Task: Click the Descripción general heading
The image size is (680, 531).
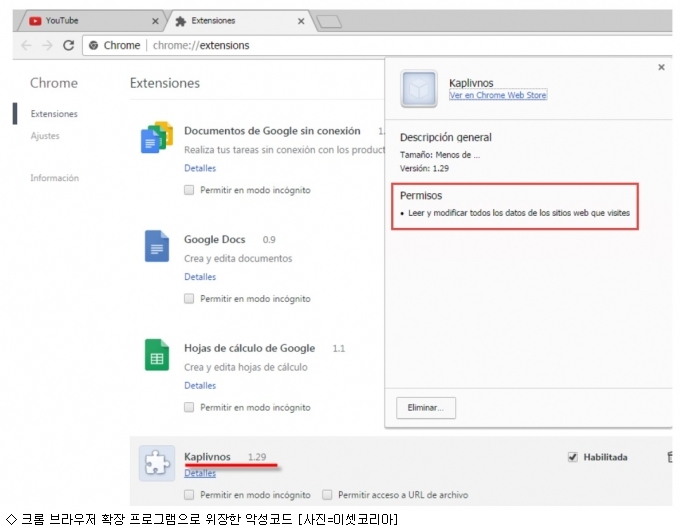Action: [446, 138]
